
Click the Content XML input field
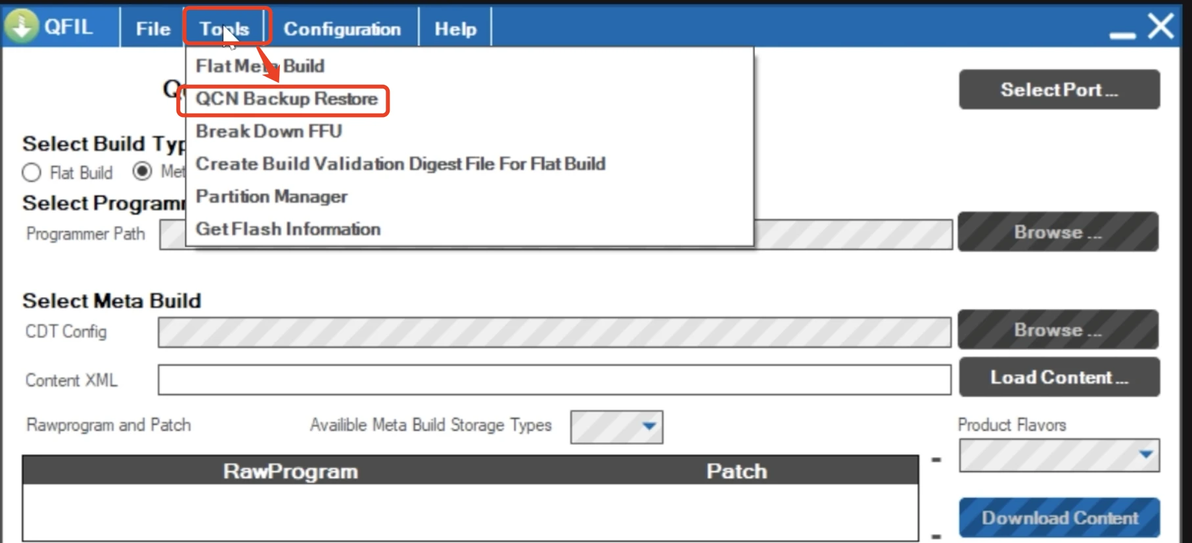tap(554, 380)
